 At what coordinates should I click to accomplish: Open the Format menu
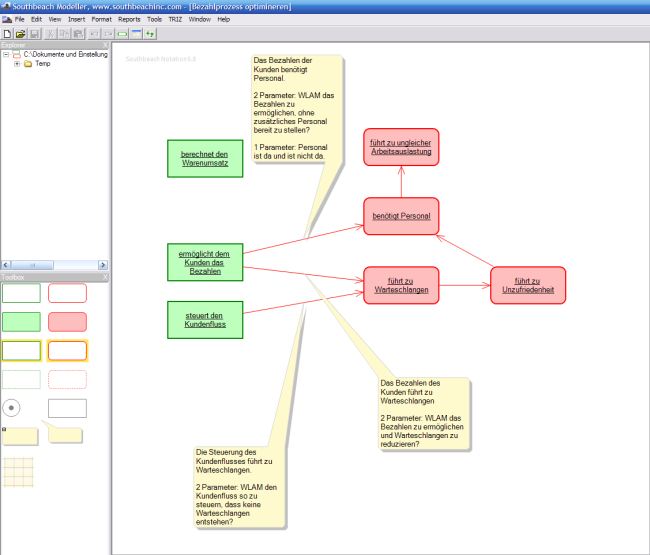[101, 19]
